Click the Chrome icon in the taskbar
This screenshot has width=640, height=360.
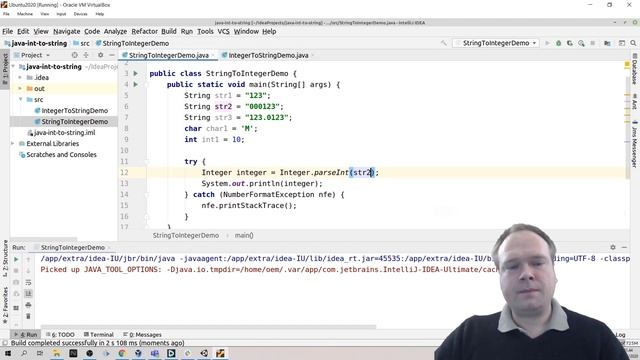tap(122, 353)
